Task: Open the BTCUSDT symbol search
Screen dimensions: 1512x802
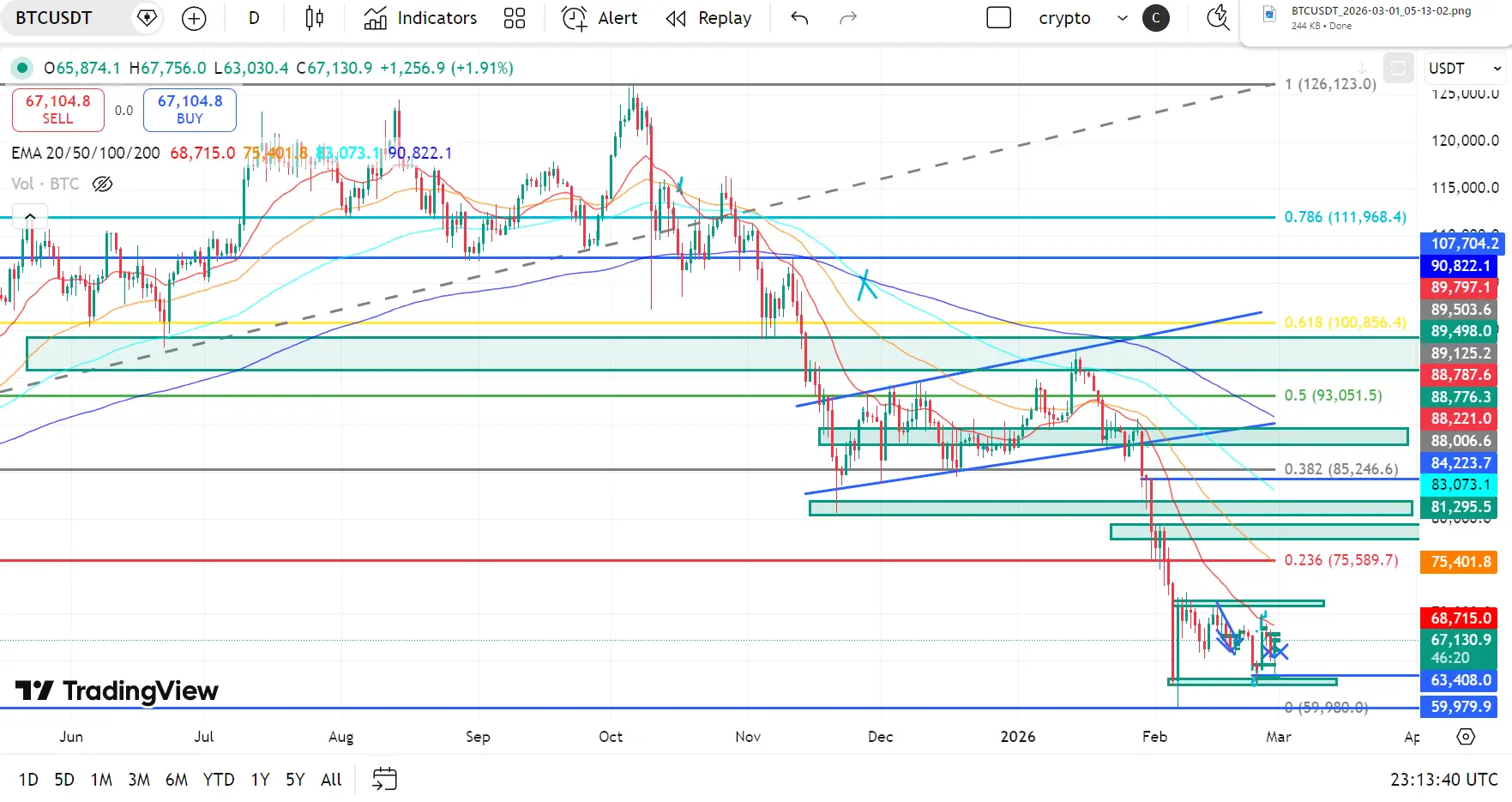Action: (53, 18)
